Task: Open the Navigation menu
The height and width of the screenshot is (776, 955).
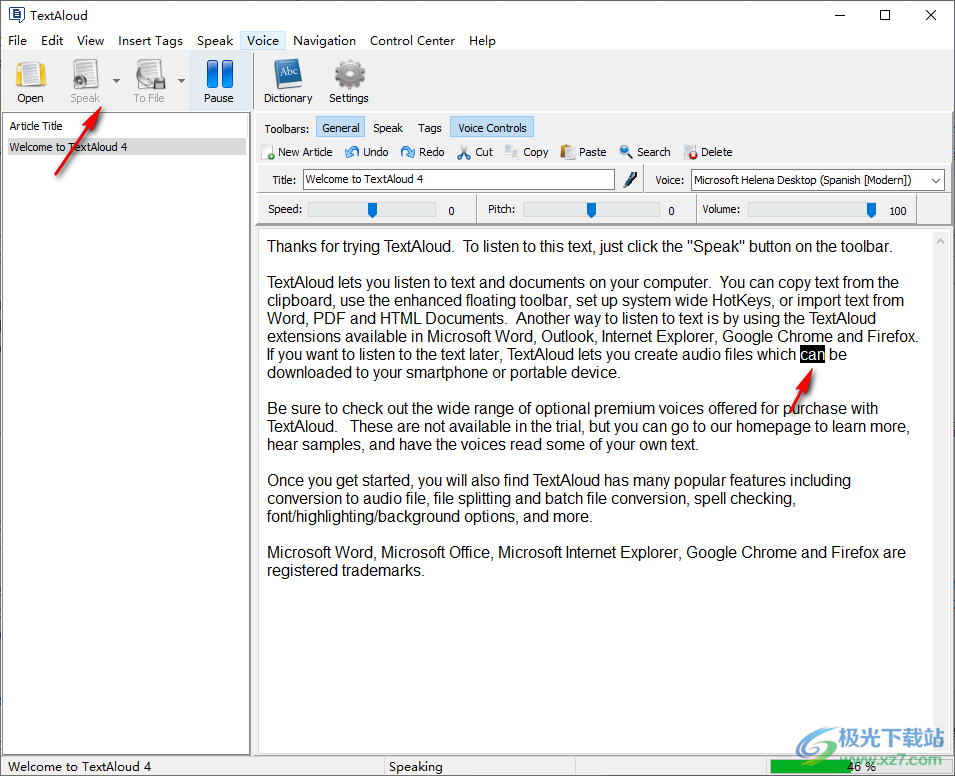Action: [325, 41]
